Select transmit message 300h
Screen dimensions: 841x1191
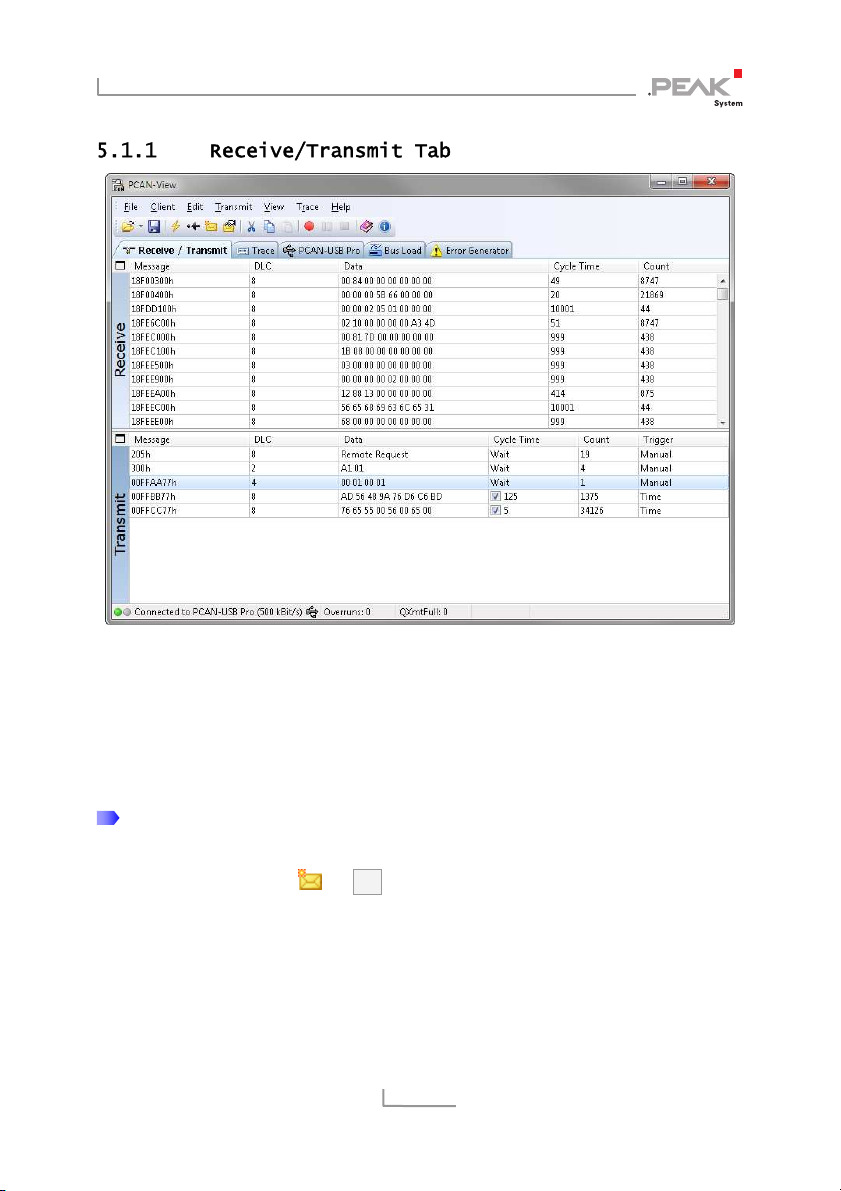(x=141, y=469)
